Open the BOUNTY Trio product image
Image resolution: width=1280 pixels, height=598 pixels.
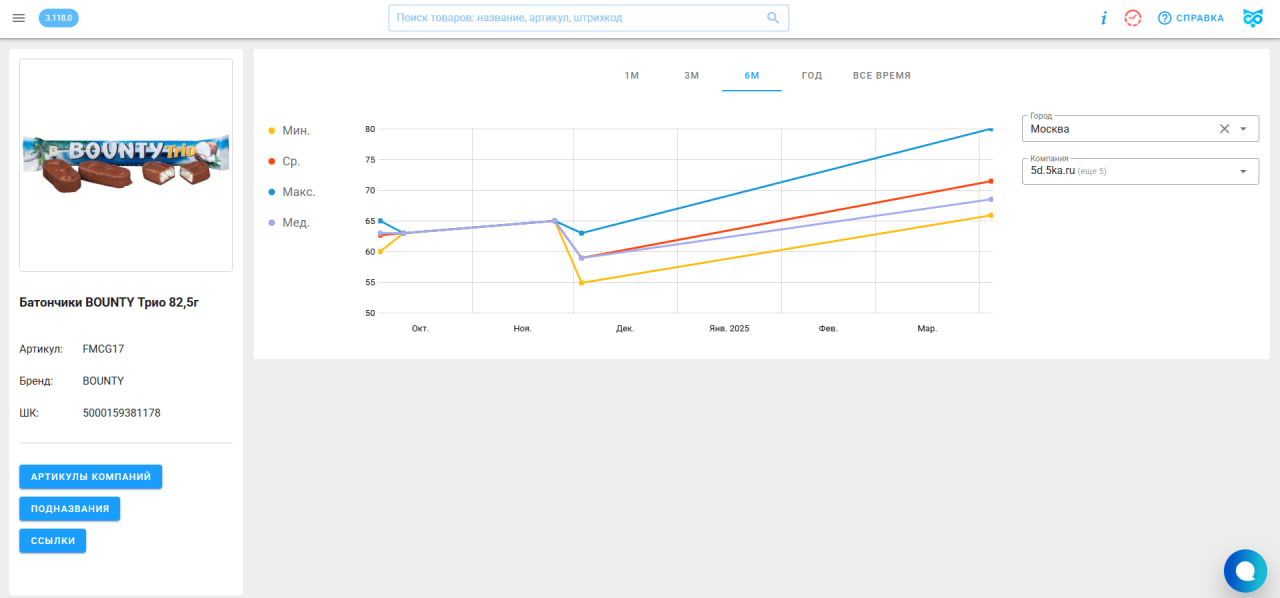pos(126,165)
